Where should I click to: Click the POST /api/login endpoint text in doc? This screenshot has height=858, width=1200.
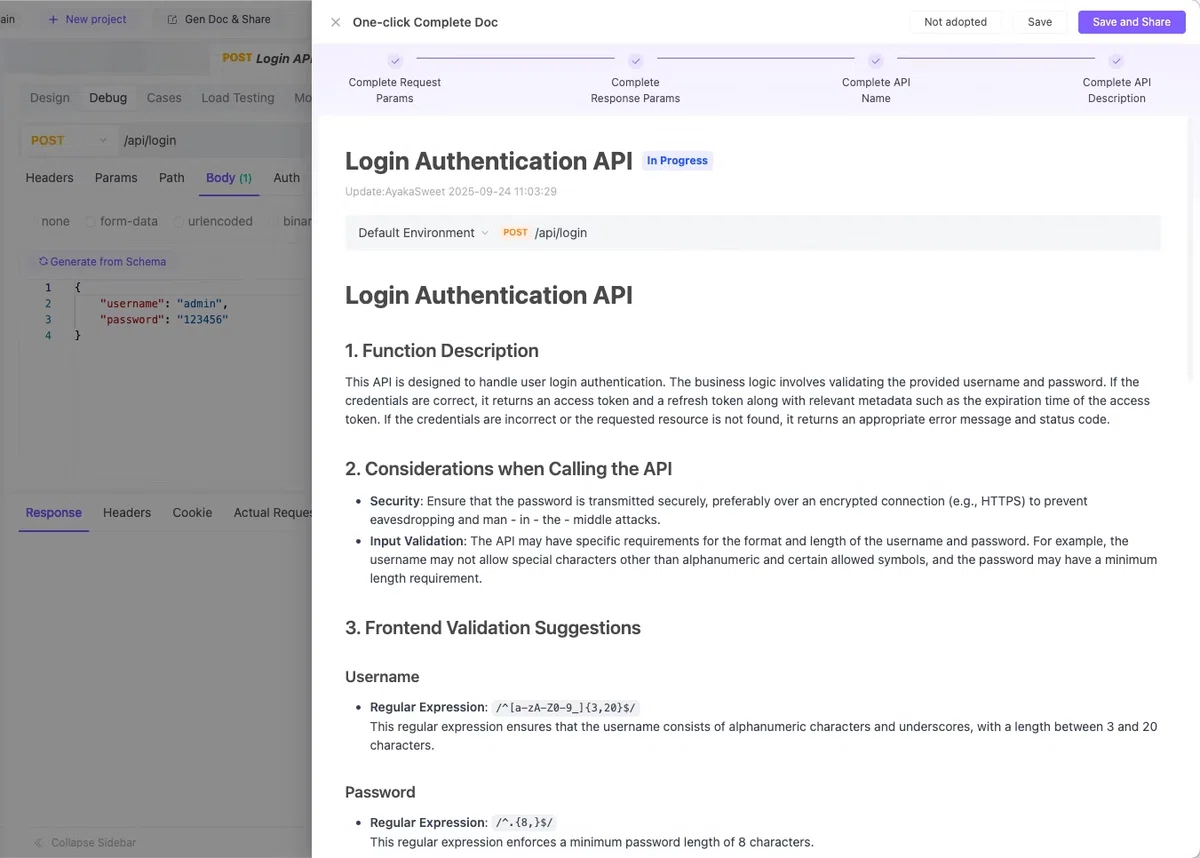point(545,233)
